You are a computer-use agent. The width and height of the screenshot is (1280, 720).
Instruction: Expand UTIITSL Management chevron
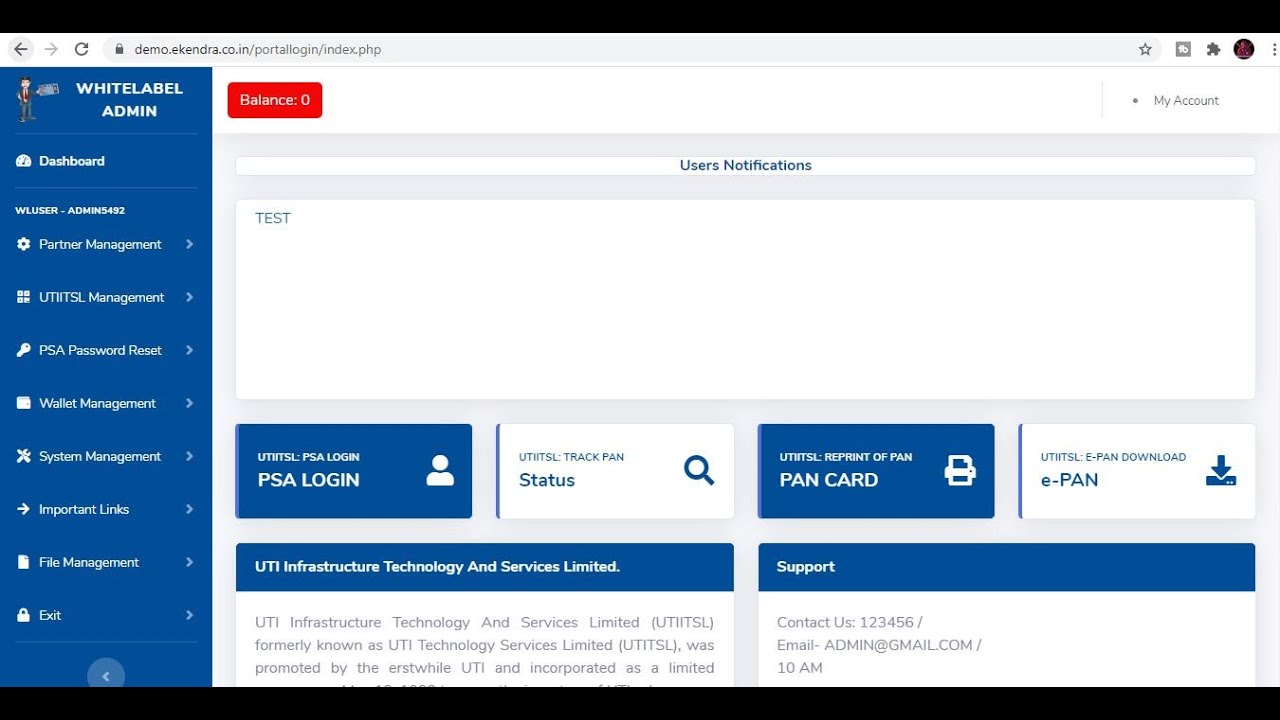click(189, 297)
